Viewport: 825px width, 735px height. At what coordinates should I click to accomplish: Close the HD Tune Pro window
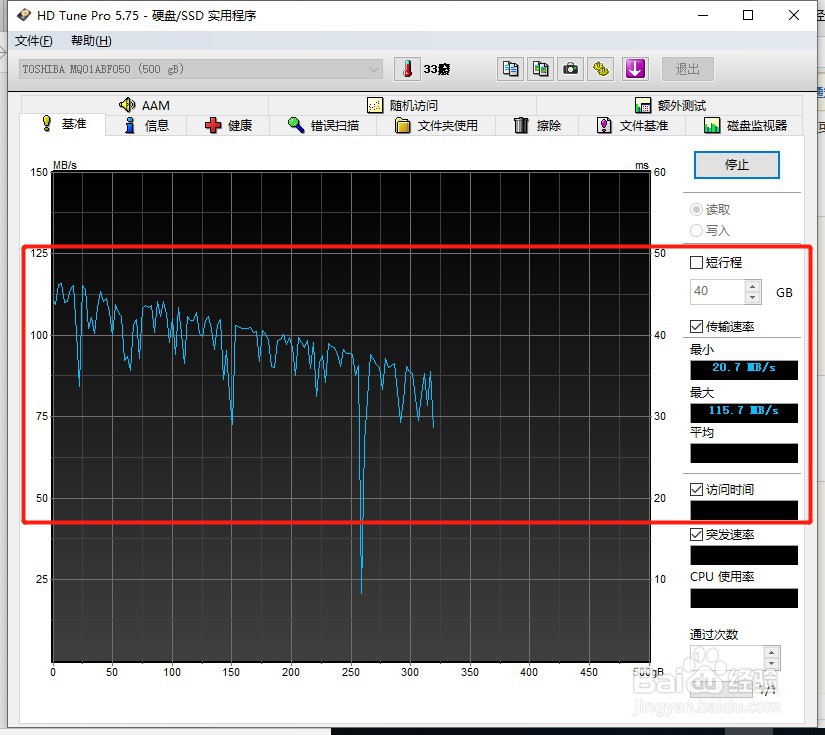point(794,15)
